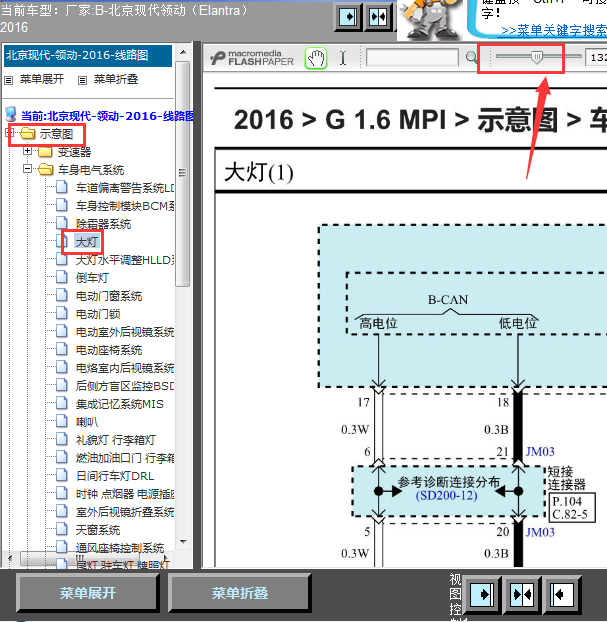Image resolution: width=607 pixels, height=622 pixels.
Task: Open the 电动门窗系统 document
Action: (x=109, y=296)
